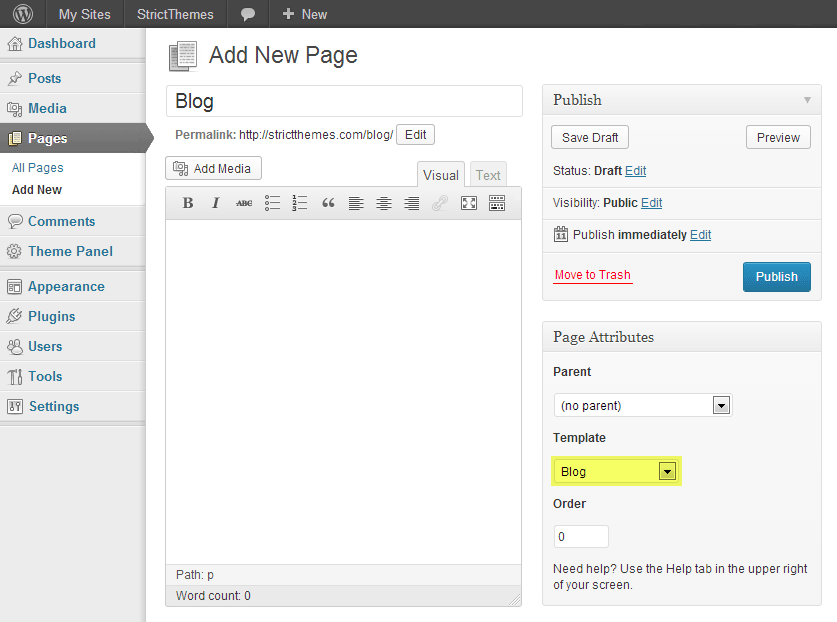
Task: Toggle italic text formatting
Action: [215, 203]
